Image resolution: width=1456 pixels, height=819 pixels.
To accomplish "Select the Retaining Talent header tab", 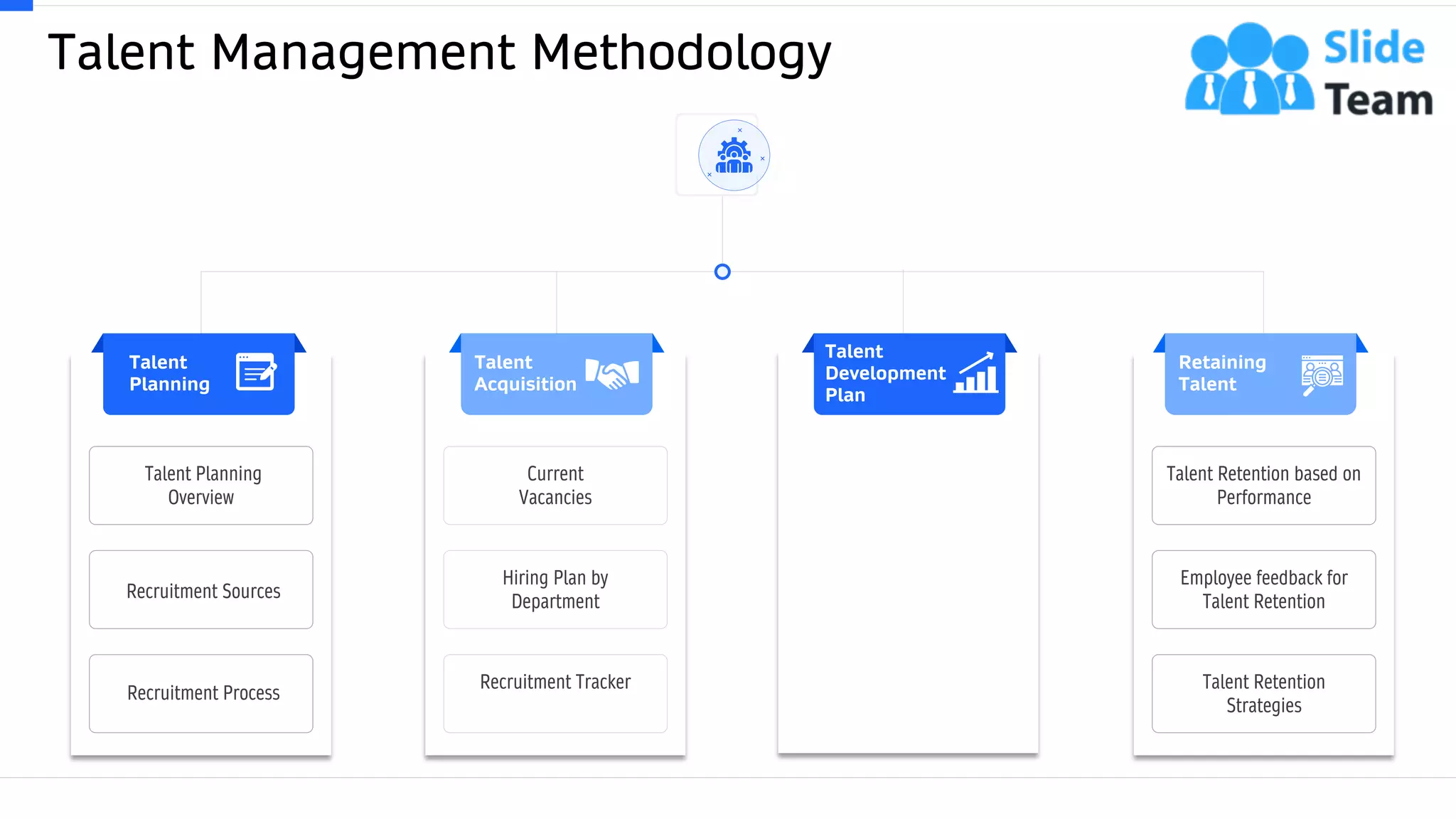I will [1260, 374].
